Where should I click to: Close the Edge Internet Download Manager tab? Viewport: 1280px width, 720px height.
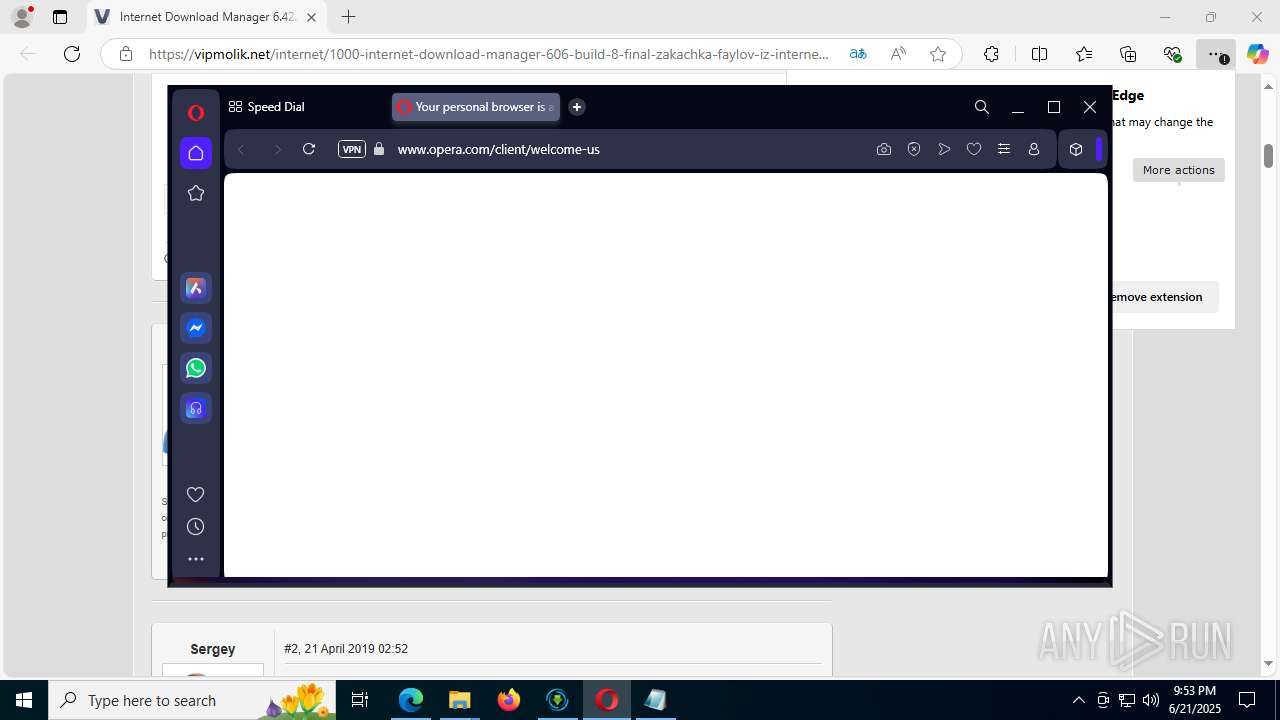312,17
